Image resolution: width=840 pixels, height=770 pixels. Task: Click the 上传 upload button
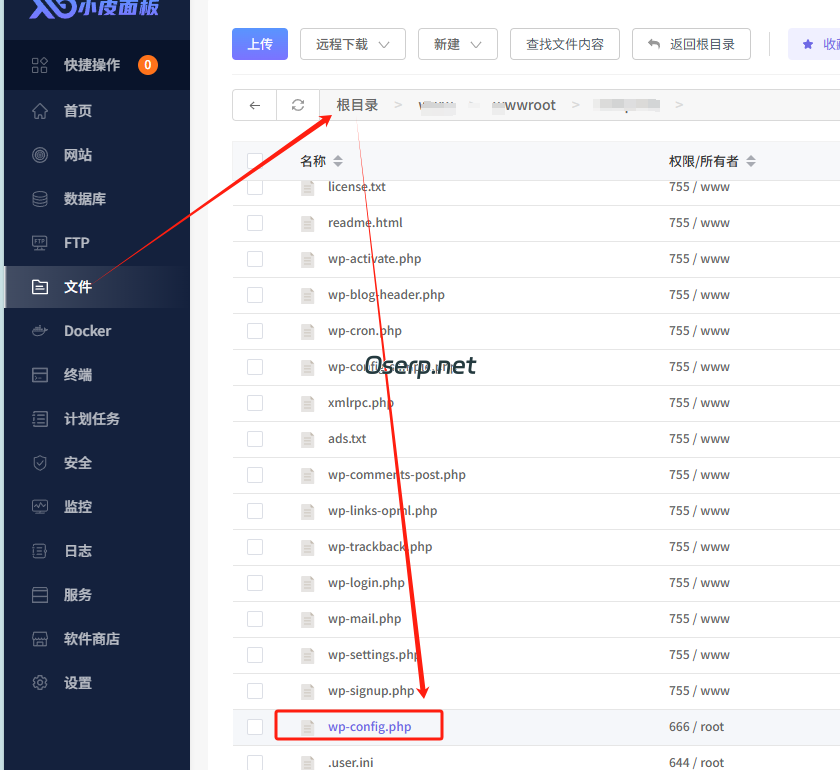[x=259, y=44]
